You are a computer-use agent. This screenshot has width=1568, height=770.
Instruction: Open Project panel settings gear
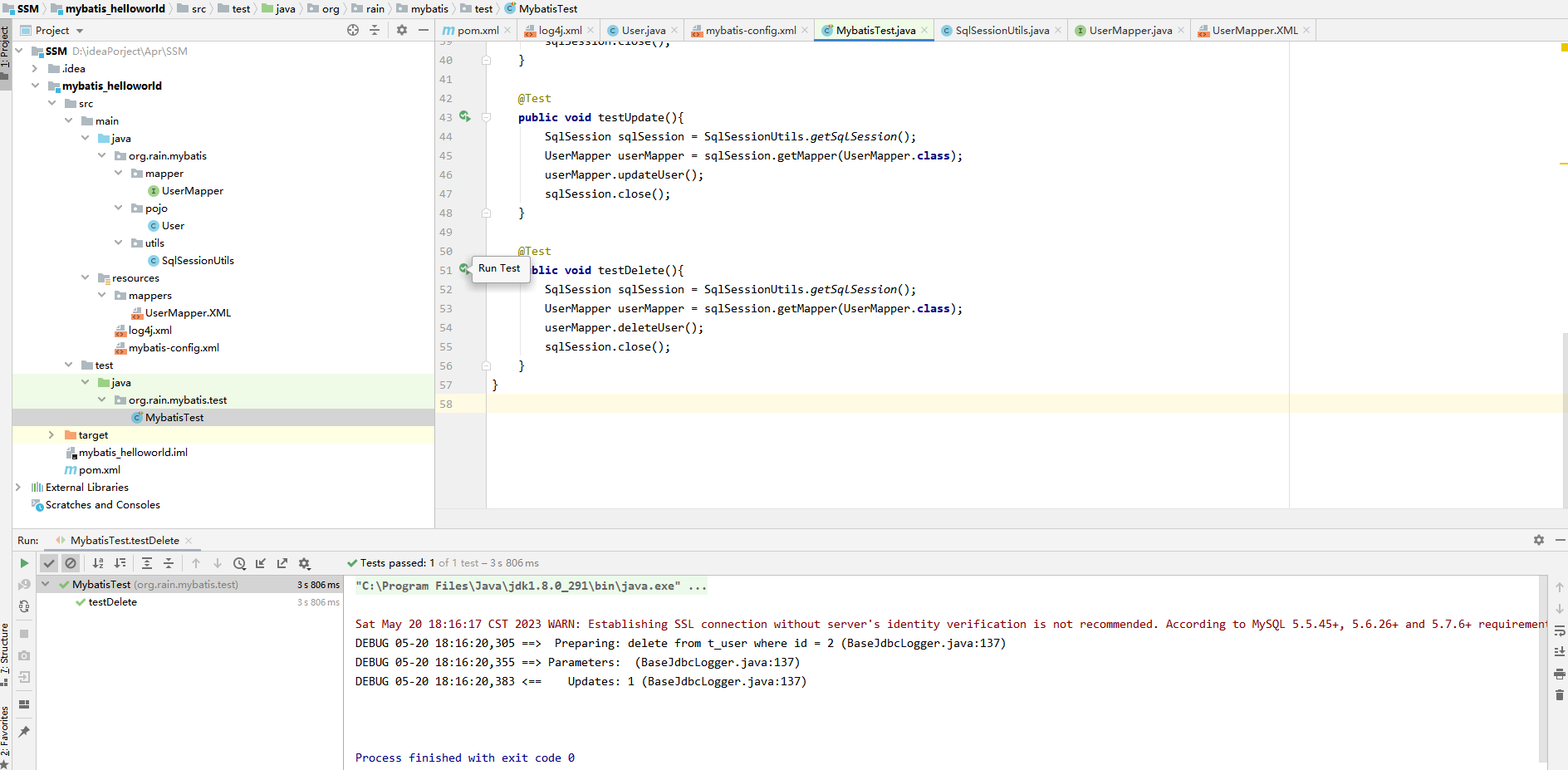402,30
